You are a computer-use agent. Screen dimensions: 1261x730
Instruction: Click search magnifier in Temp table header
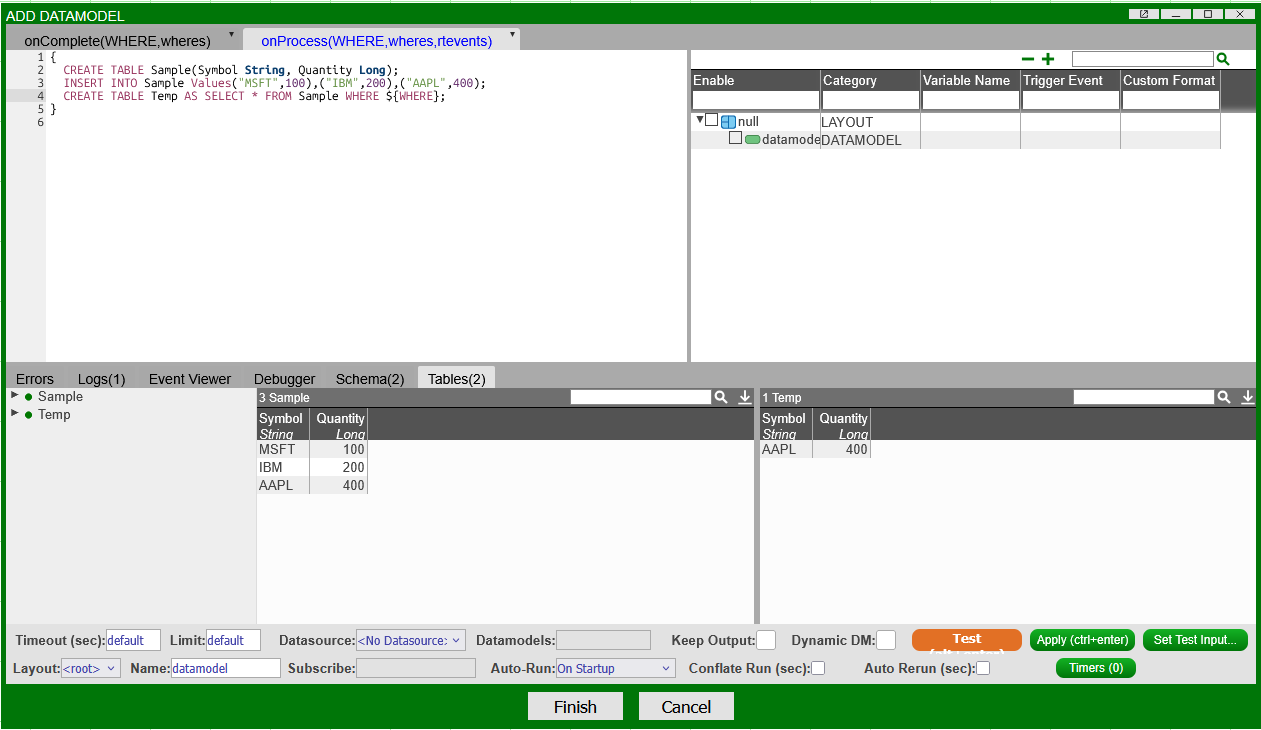(x=1224, y=397)
